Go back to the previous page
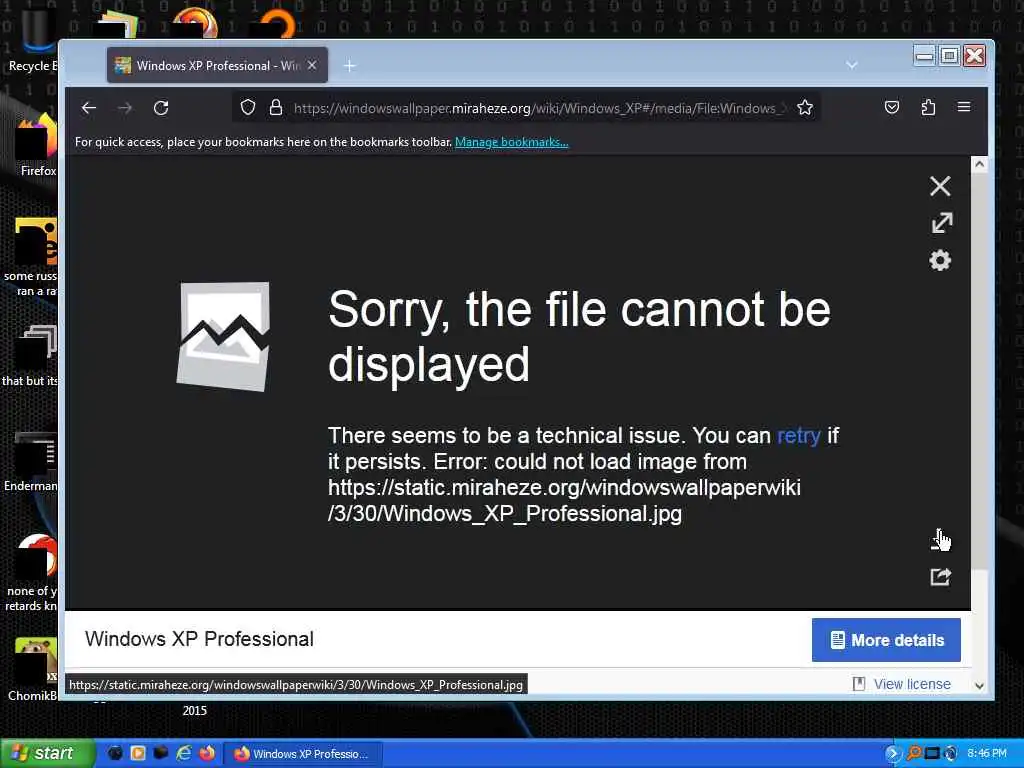Viewport: 1024px width, 768px height. [89, 108]
